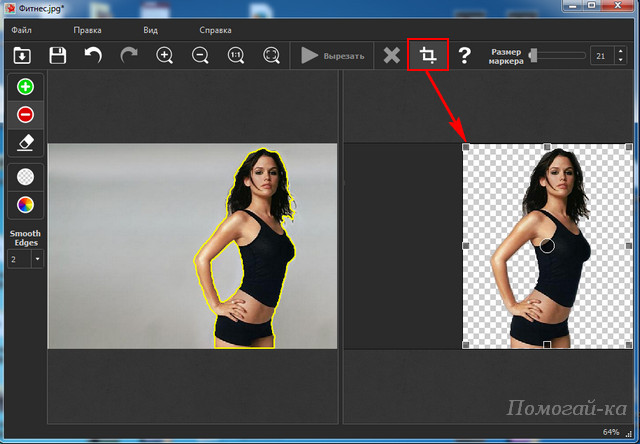Set zoom to 1:1 actual size
This screenshot has height=444, width=640.
tap(236, 56)
